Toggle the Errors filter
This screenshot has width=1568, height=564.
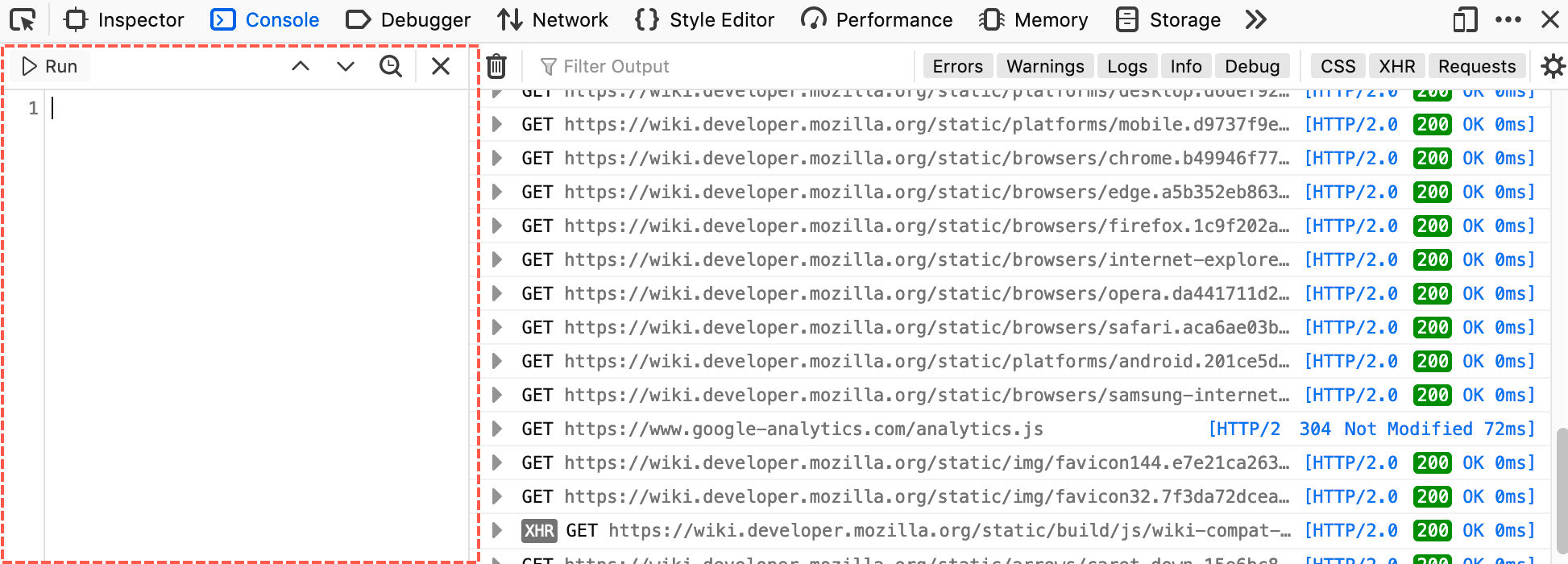(x=957, y=66)
